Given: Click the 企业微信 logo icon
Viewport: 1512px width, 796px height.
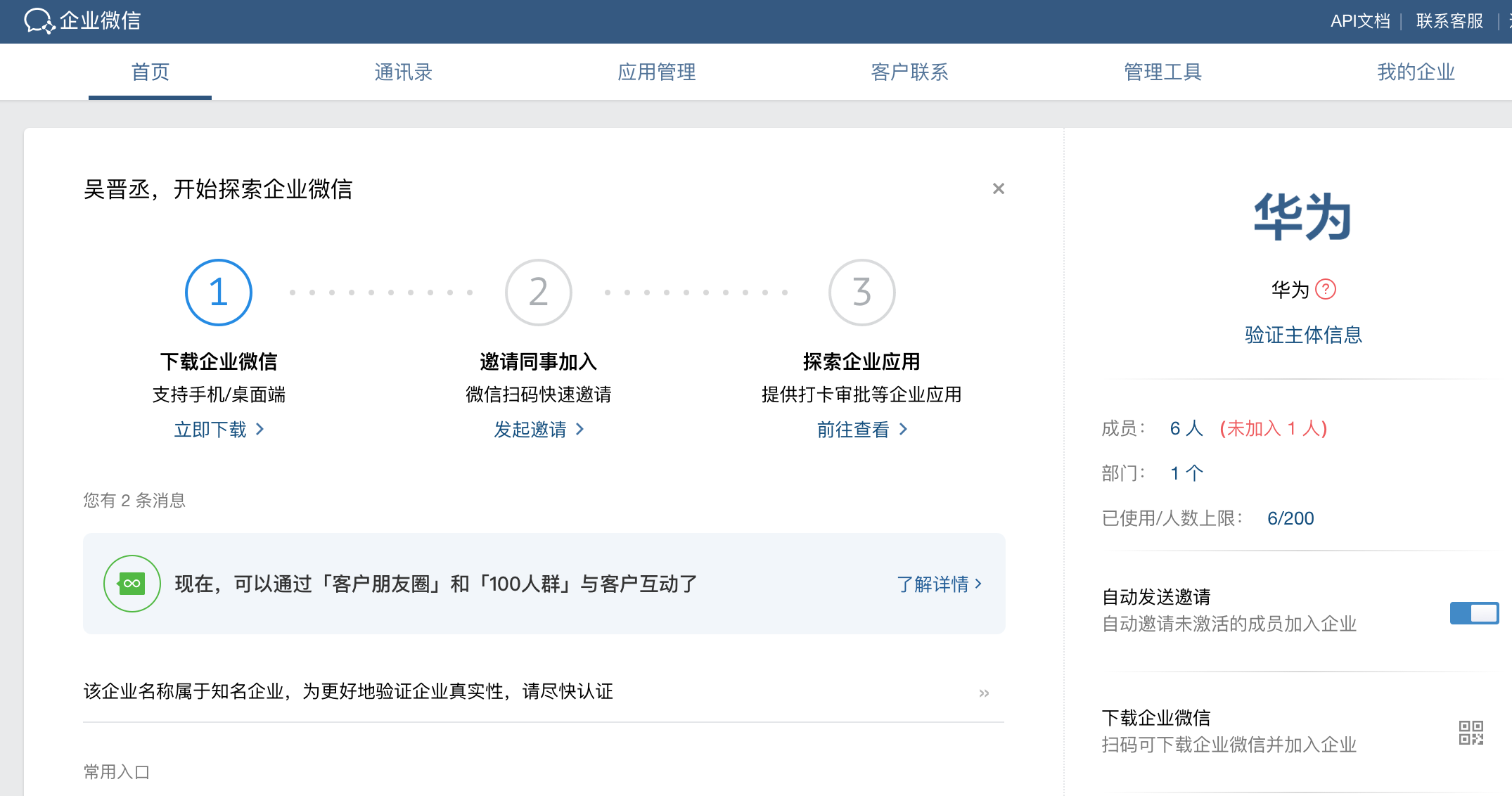Looking at the screenshot, I should (39, 21).
